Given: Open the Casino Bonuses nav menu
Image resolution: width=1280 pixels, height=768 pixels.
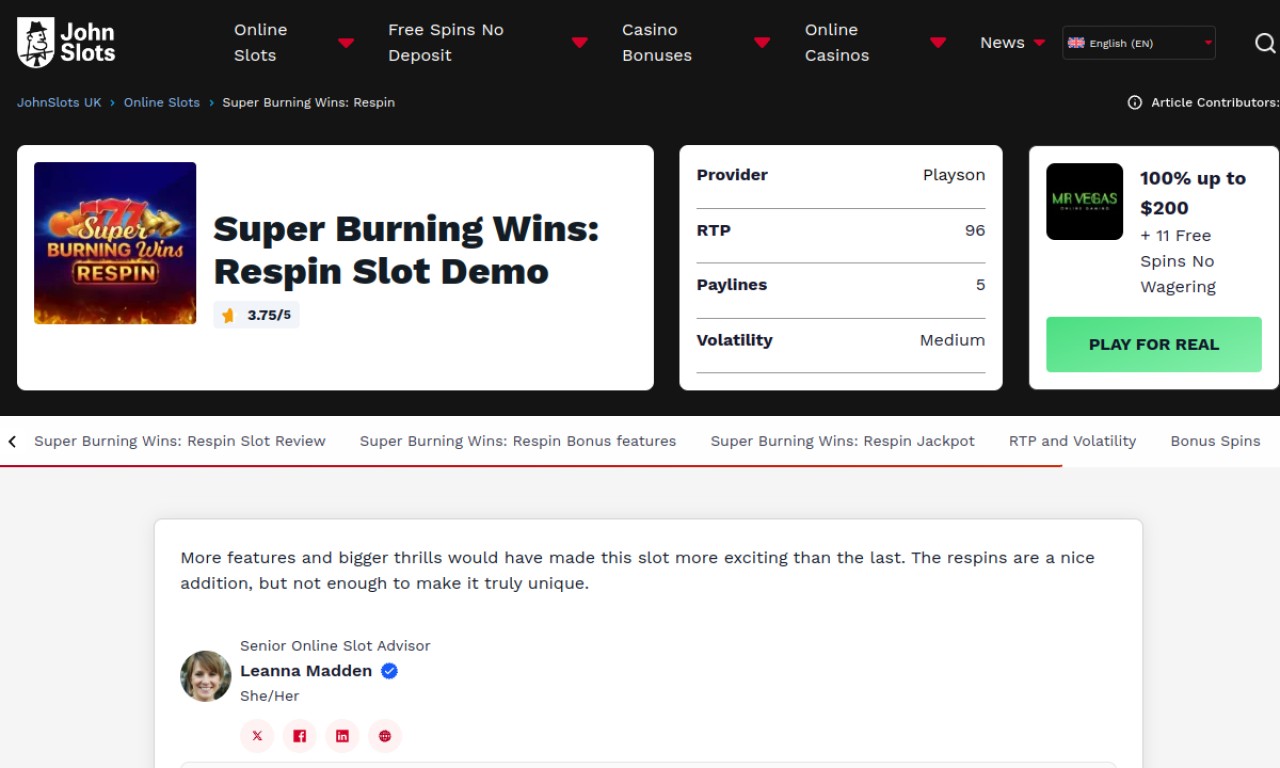Looking at the screenshot, I should pyautogui.click(x=657, y=43).
